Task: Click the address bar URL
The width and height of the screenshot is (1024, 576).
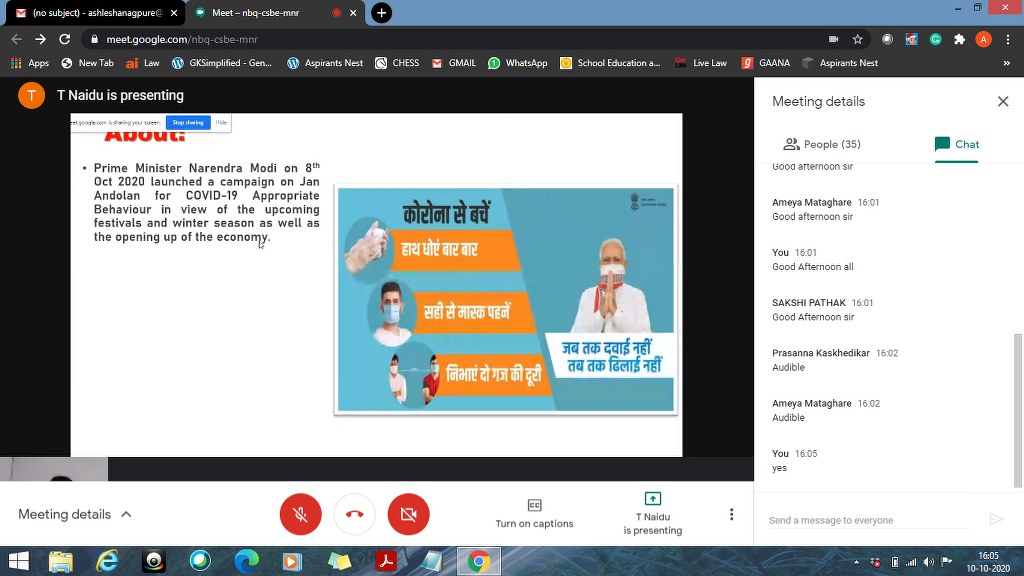Action: [182, 39]
